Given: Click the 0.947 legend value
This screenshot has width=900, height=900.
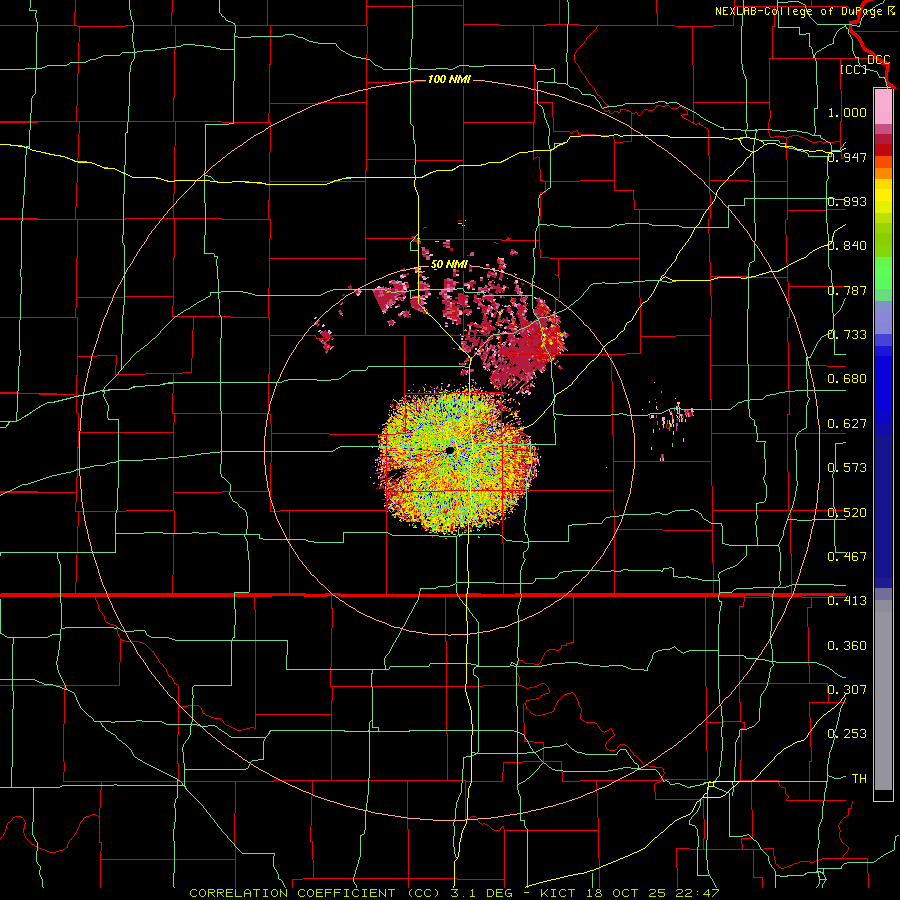Looking at the screenshot, I should [x=847, y=157].
